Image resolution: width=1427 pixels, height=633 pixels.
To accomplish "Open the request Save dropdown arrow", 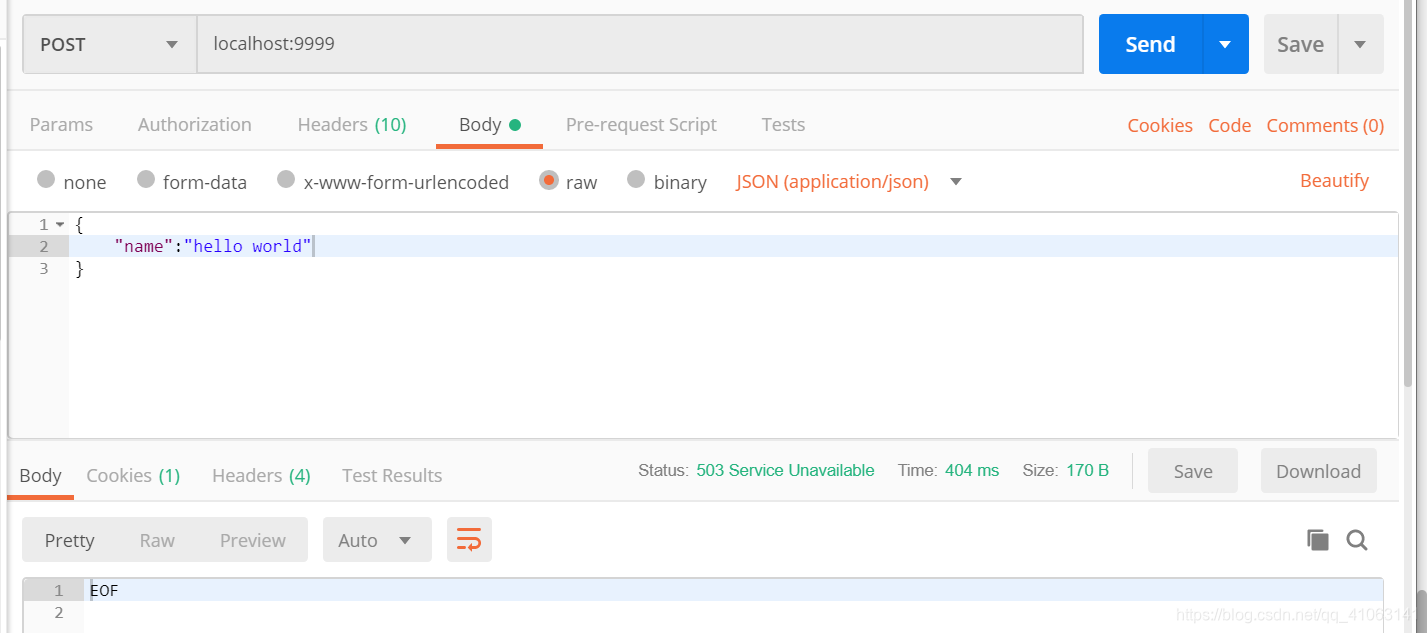I will click(x=1360, y=44).
